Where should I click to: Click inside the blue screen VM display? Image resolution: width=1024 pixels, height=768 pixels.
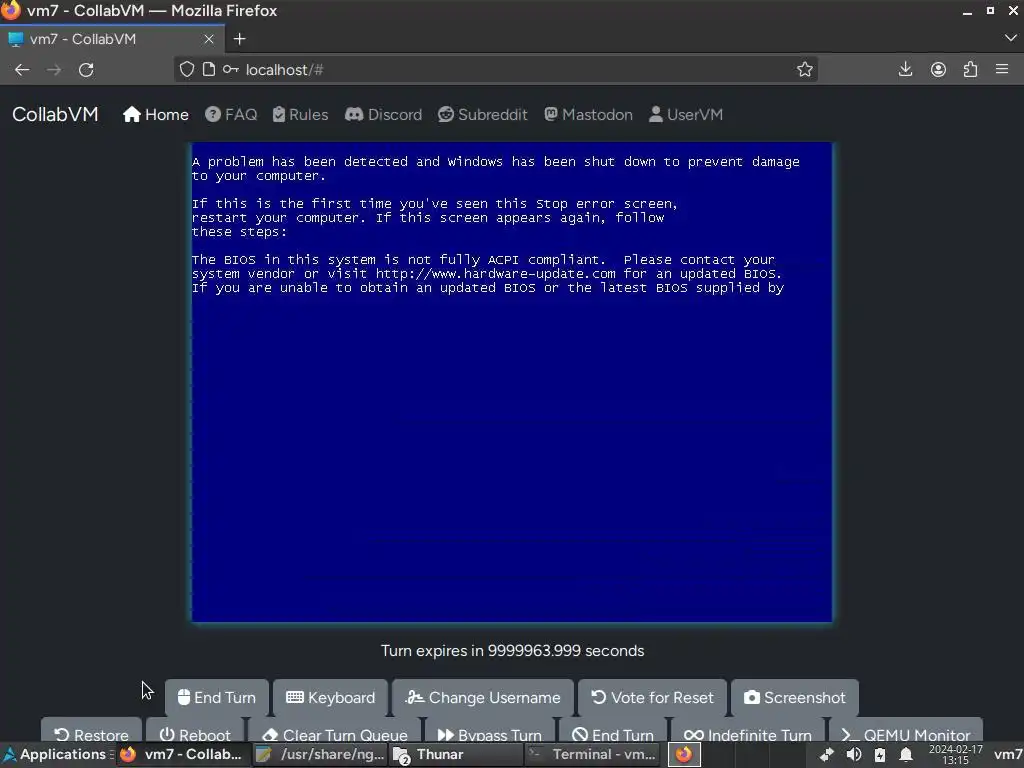pos(512,382)
